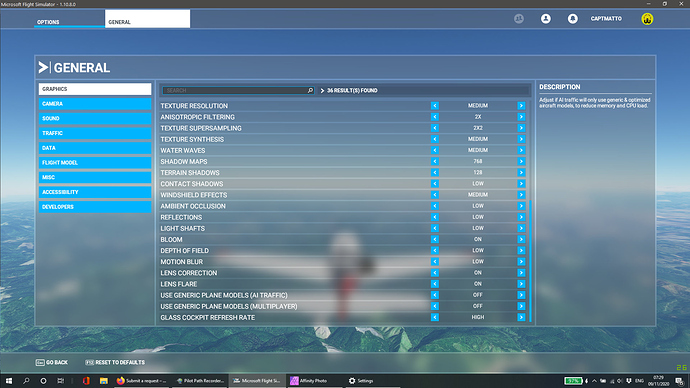Open the Developers category
Viewport: 690px width, 388px height.
[95, 207]
